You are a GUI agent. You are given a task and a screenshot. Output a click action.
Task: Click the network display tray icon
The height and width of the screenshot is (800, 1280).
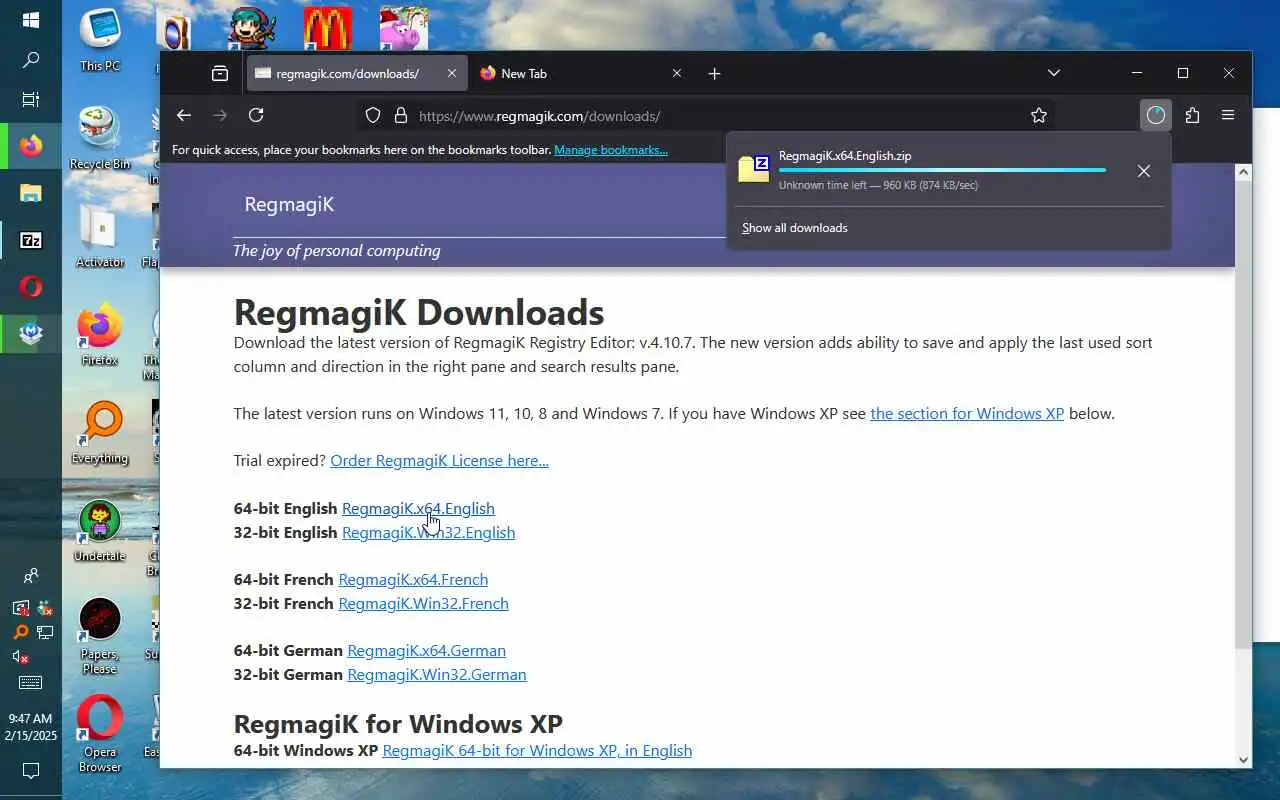pyautogui.click(x=45, y=632)
